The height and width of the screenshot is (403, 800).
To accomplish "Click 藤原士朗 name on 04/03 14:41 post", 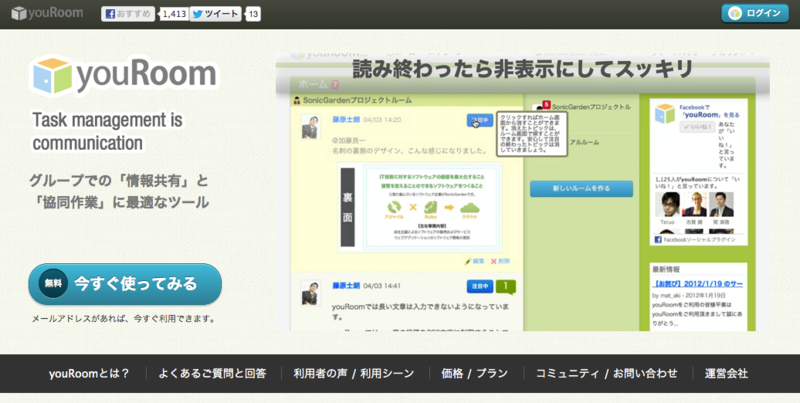I will point(346,286).
